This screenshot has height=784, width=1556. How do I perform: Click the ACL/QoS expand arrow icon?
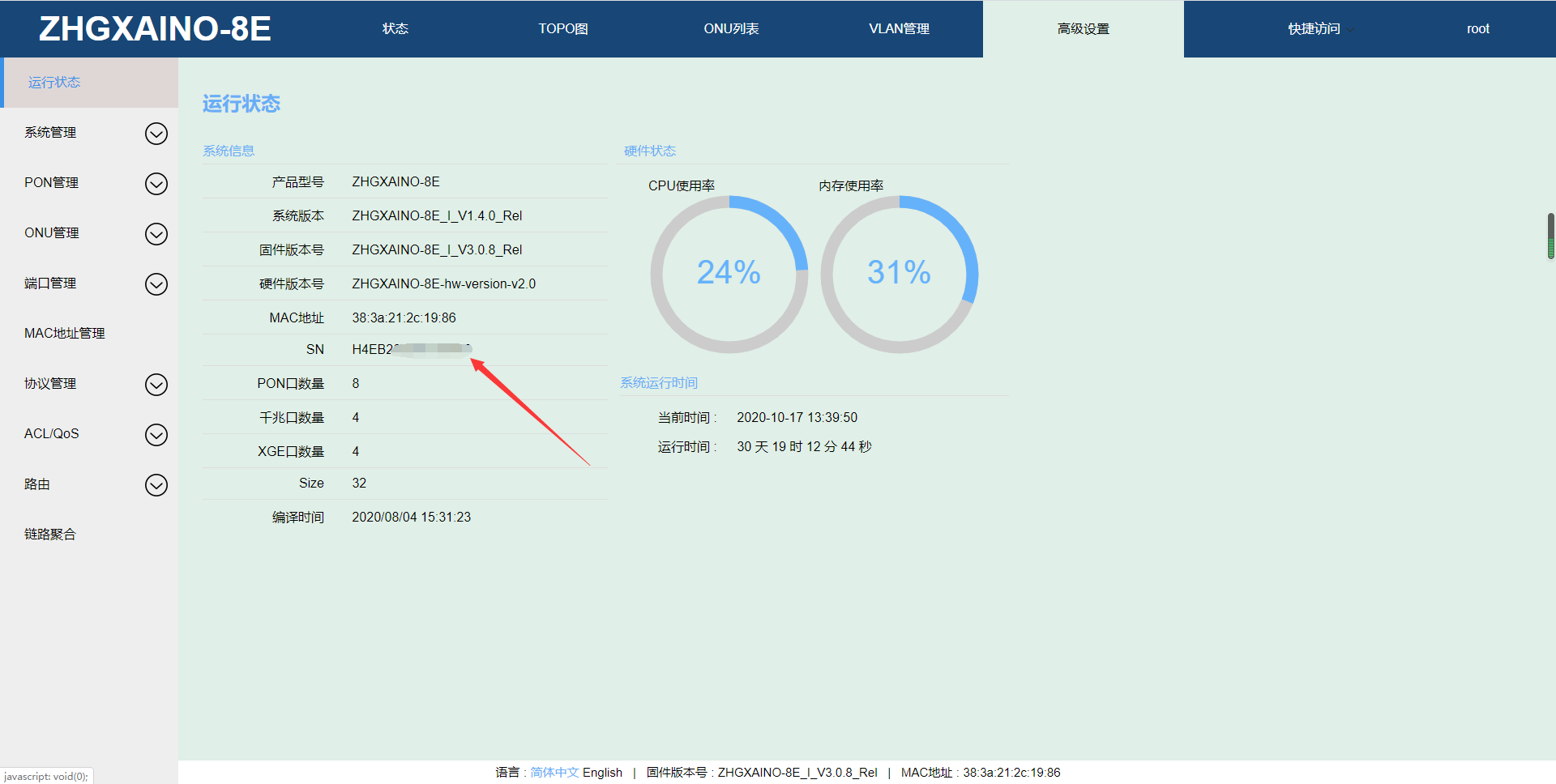pyautogui.click(x=156, y=435)
